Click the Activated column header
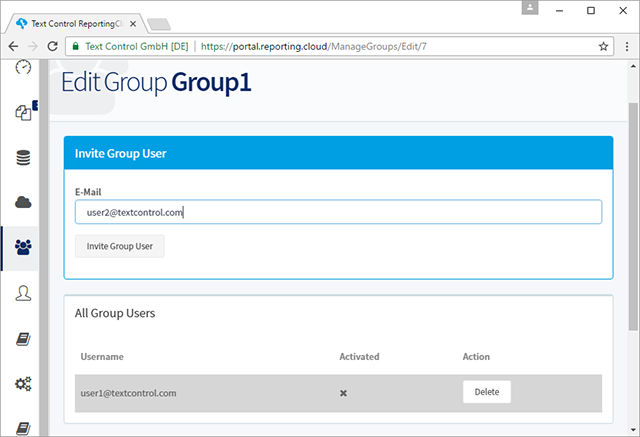This screenshot has width=640, height=437. 359,357
